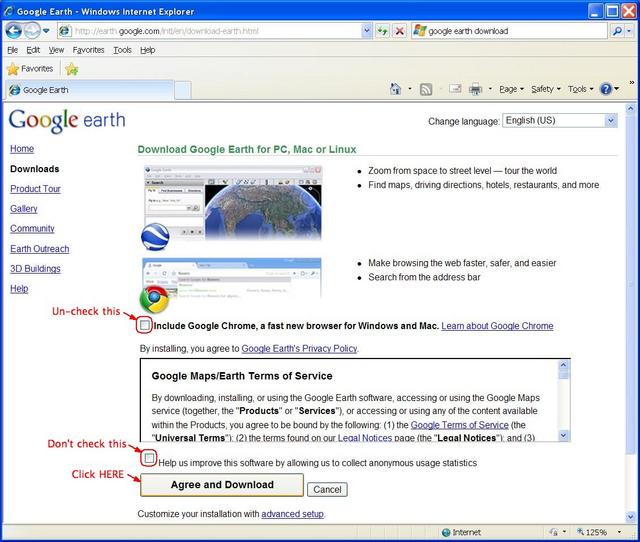Click the Agree and Download button

222,485
